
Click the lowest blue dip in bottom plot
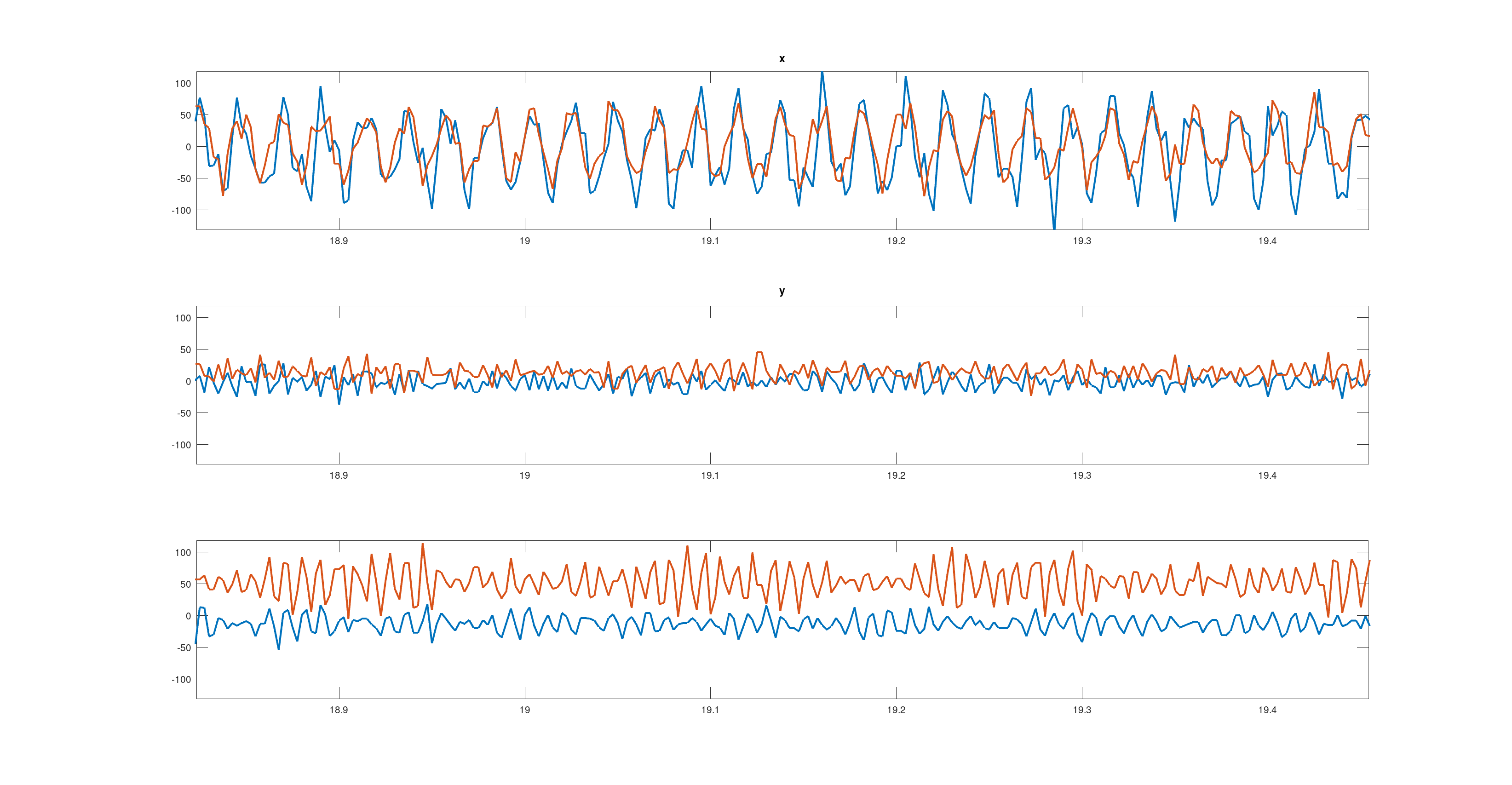click(x=278, y=648)
